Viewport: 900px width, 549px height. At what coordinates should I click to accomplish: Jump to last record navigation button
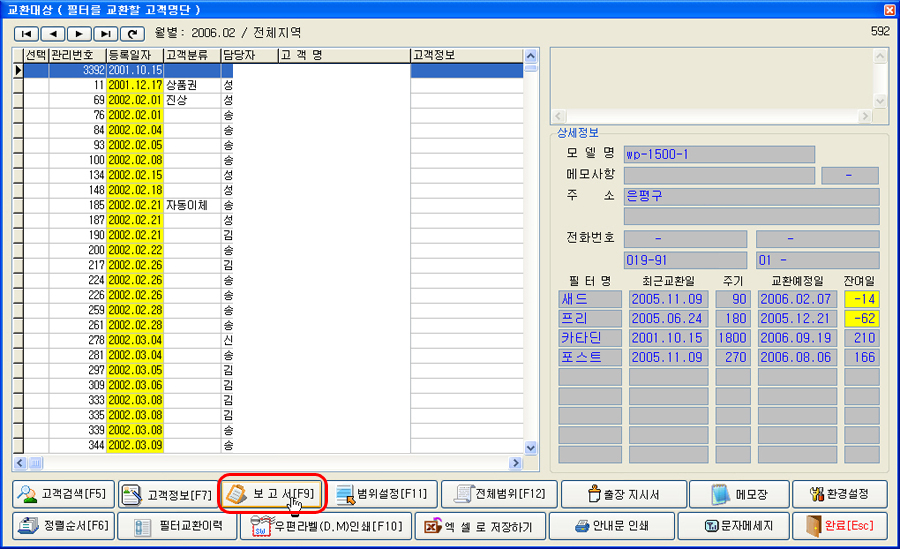point(106,34)
